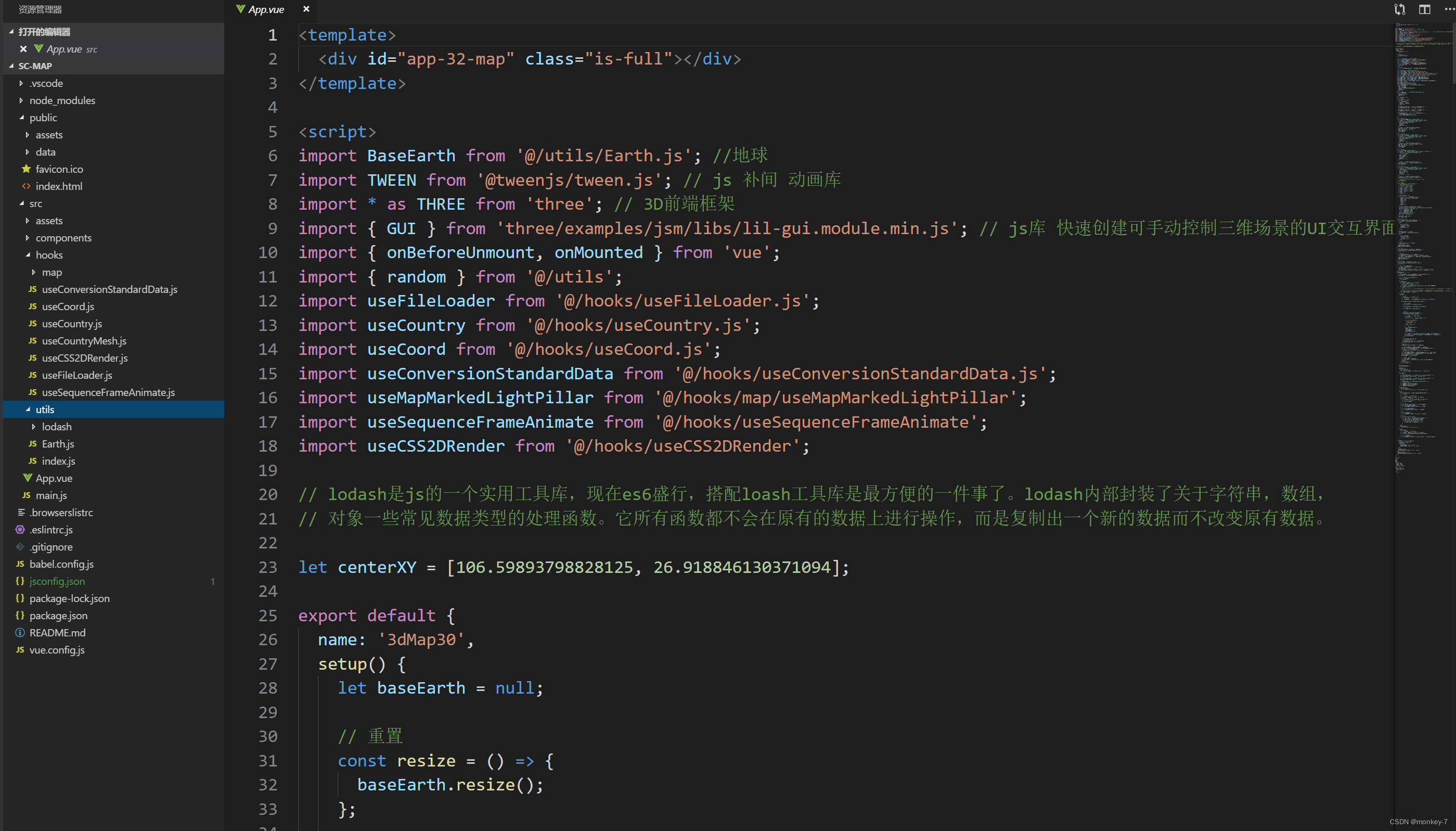Collapse the src folder
Viewport: 1456px width, 831px height.
21,203
